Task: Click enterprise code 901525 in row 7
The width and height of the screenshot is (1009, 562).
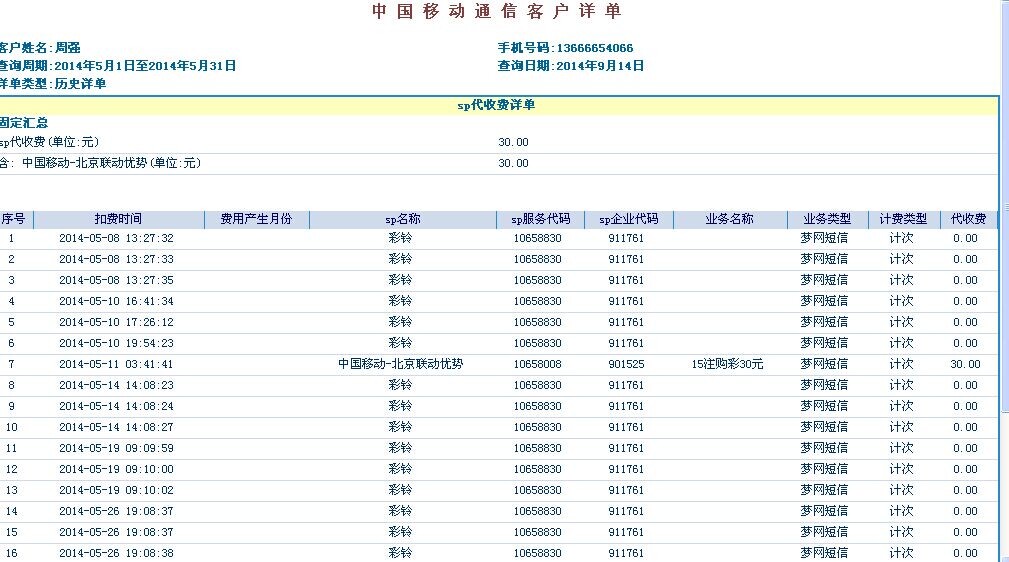Action: point(626,364)
